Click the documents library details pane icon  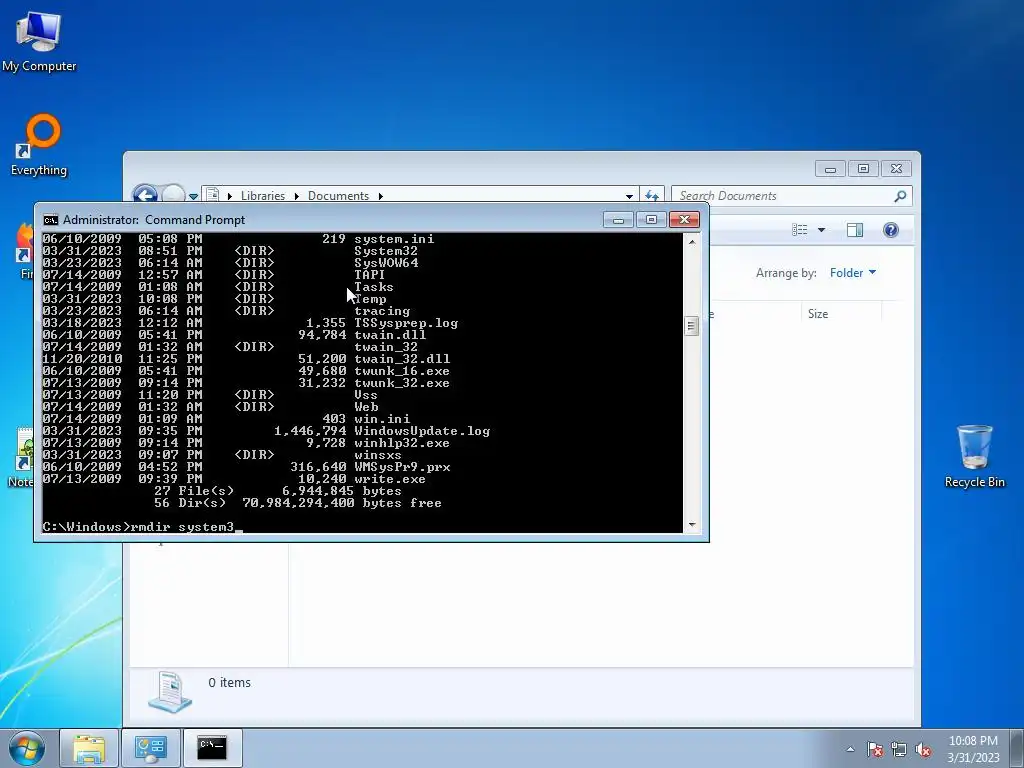(170, 691)
